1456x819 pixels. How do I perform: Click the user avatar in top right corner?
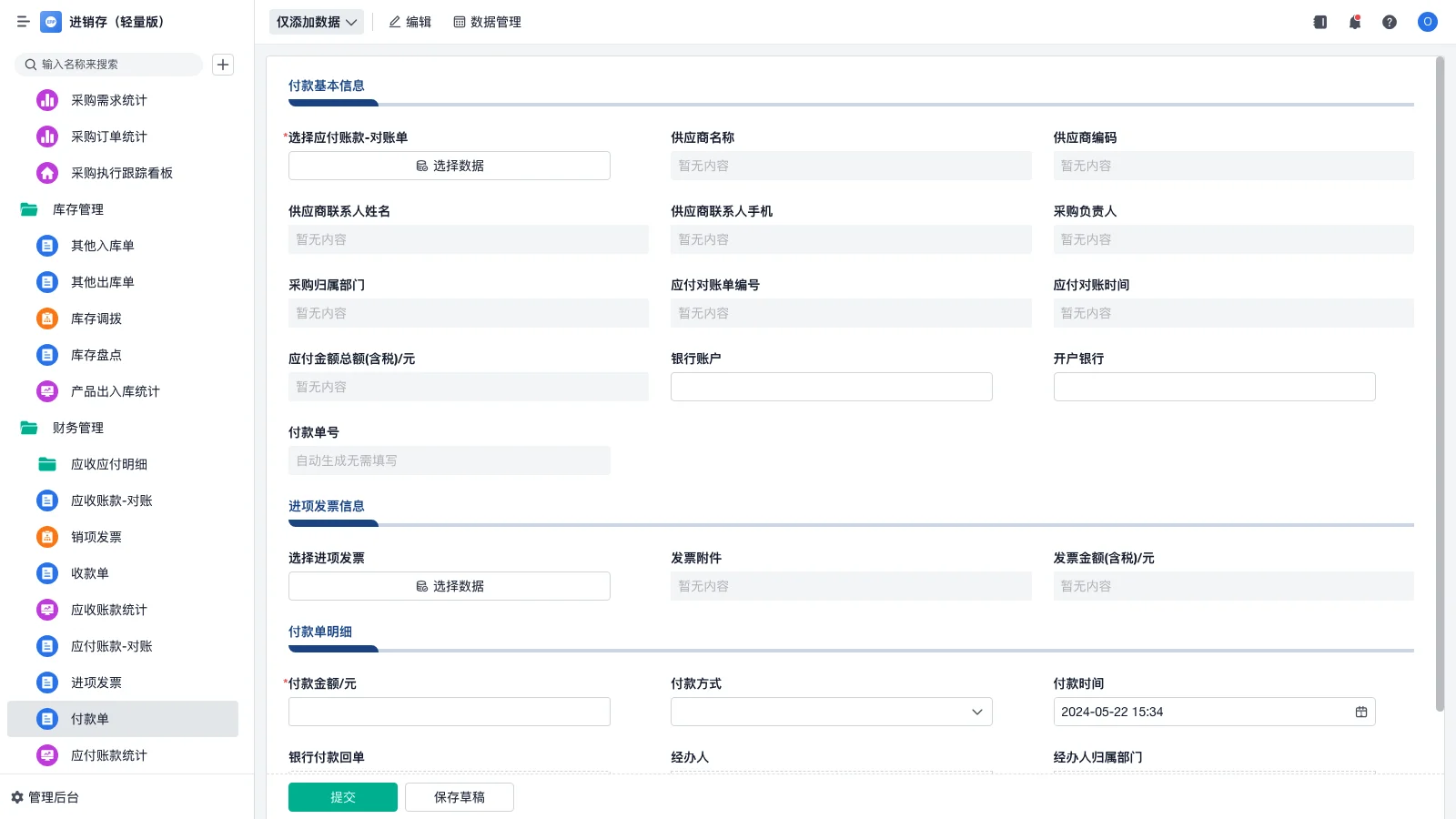[x=1427, y=22]
